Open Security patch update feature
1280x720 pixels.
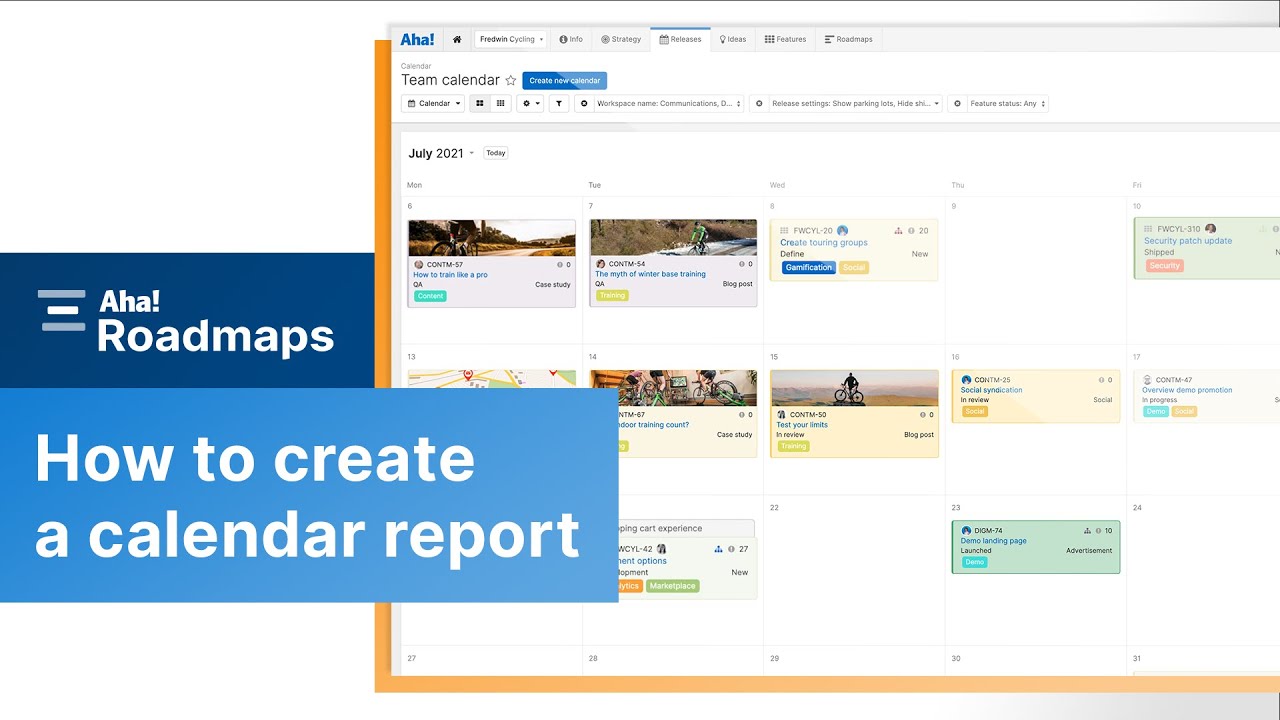(1188, 241)
